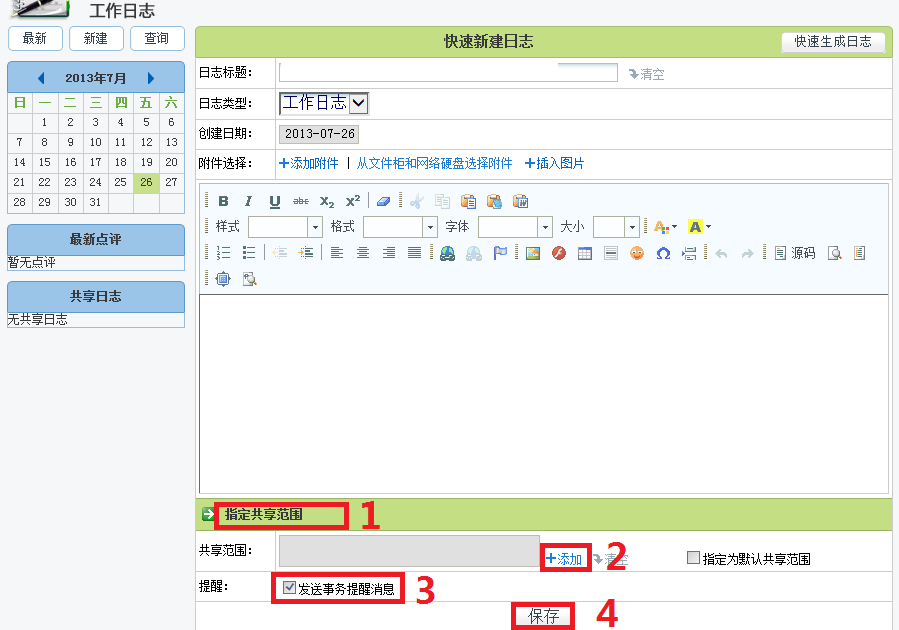Click the 保存 button
This screenshot has width=899, height=630.
(x=543, y=616)
